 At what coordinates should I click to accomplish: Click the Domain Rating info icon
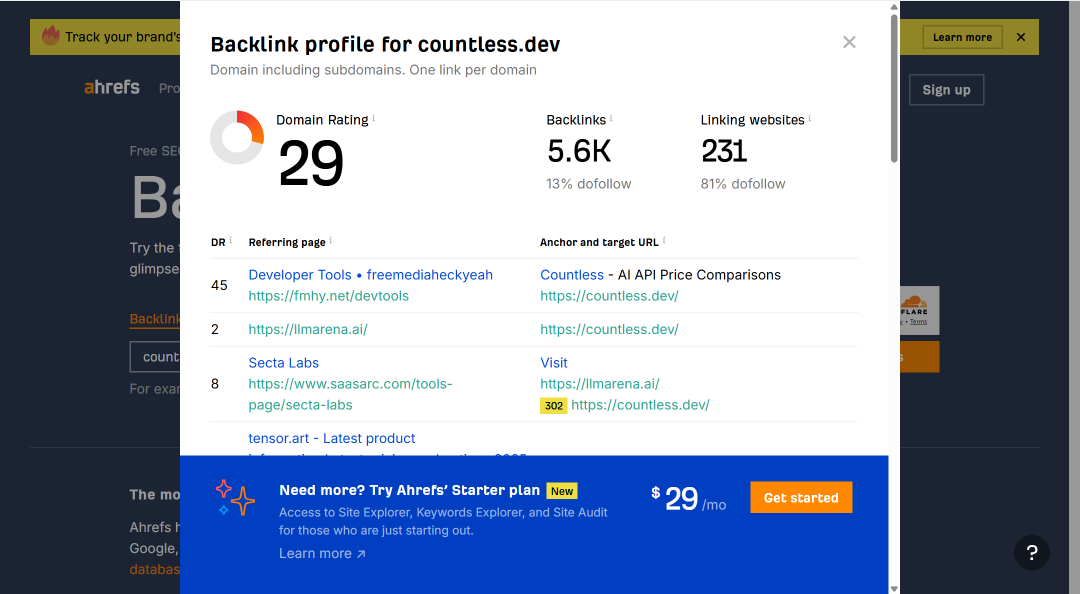[x=374, y=118]
